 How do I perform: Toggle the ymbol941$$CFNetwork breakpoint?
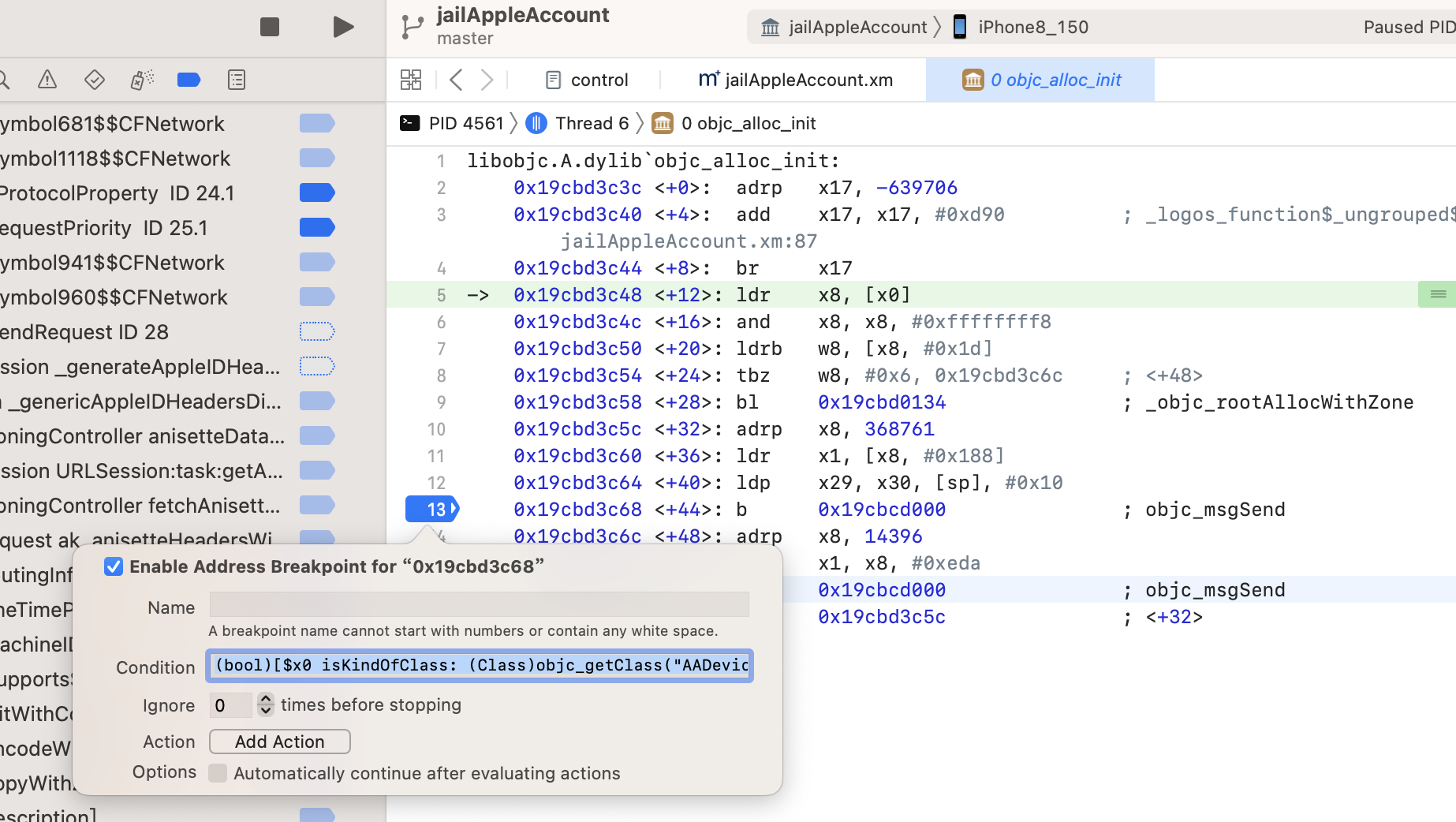(x=317, y=262)
